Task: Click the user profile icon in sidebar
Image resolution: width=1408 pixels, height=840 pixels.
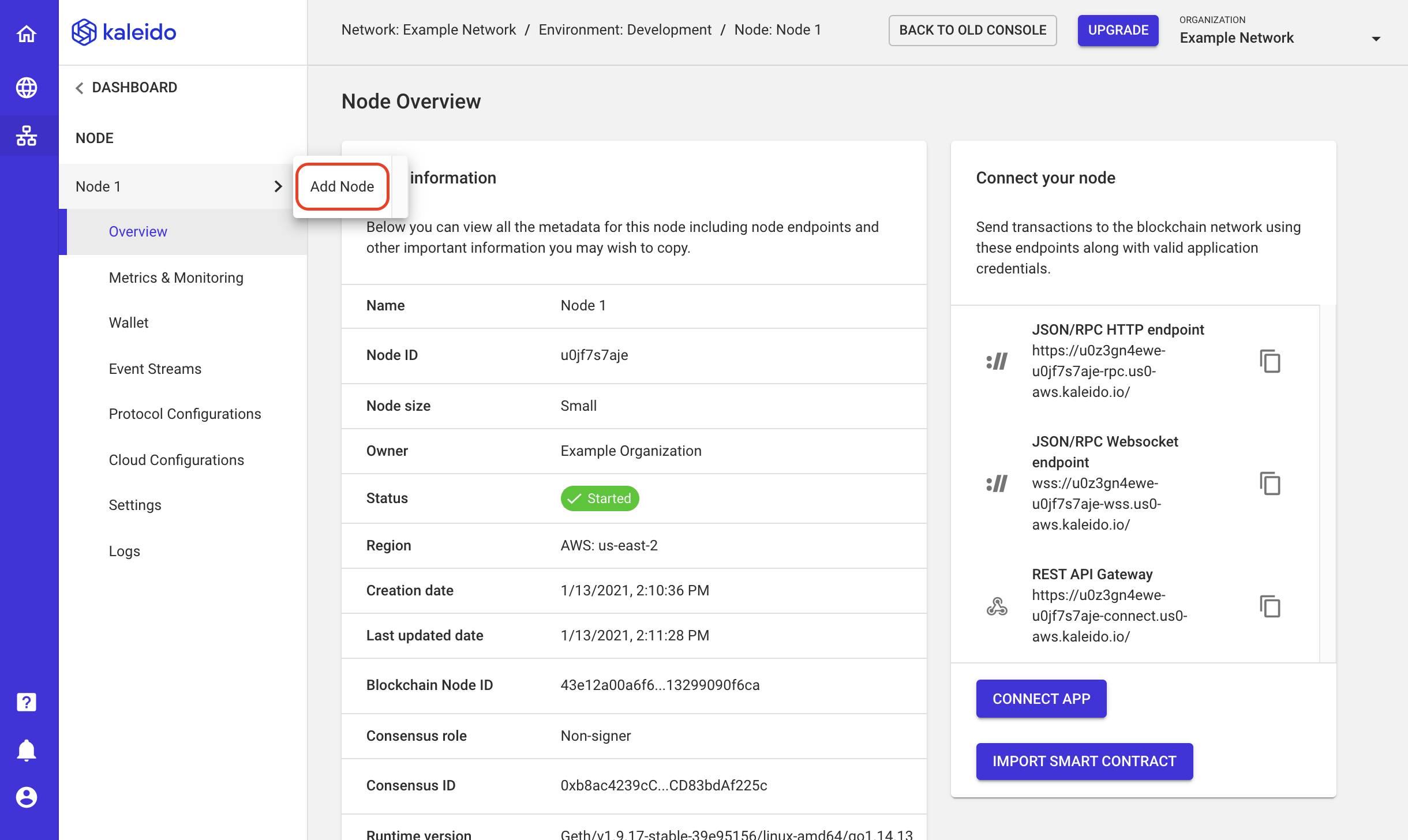Action: (27, 797)
